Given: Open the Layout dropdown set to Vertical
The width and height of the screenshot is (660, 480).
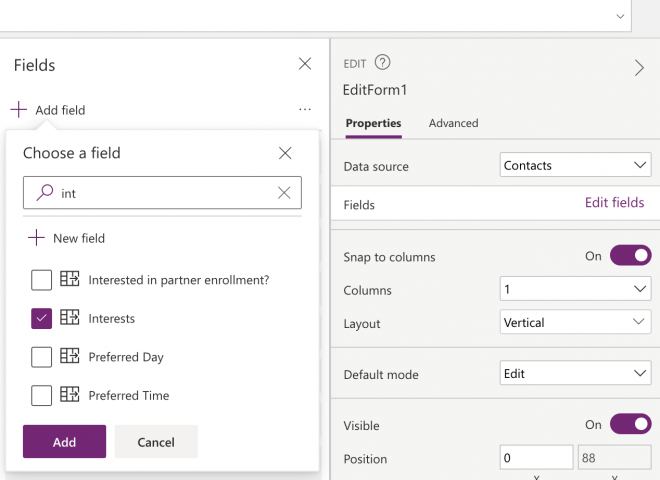Looking at the screenshot, I should [575, 323].
